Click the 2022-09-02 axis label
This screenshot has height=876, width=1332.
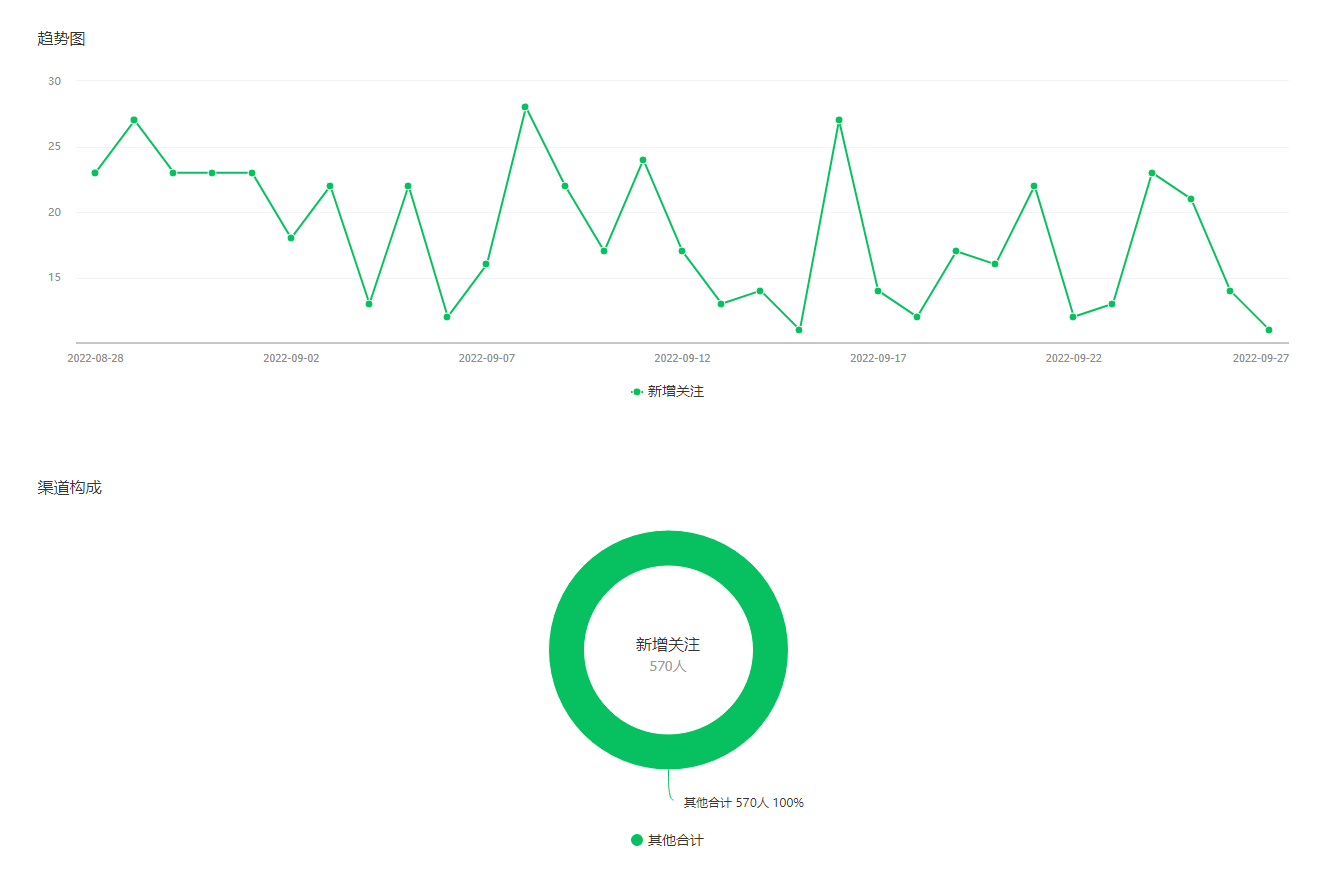291,358
